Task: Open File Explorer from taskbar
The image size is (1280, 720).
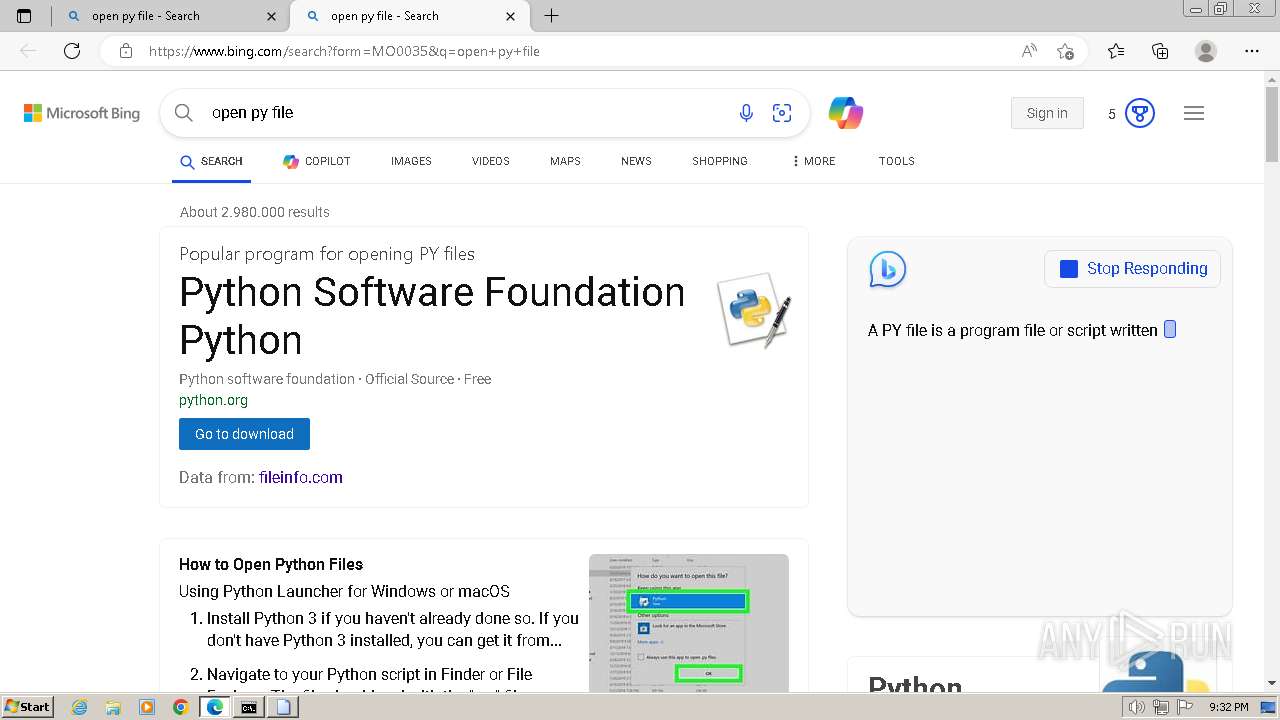Action: click(x=114, y=707)
